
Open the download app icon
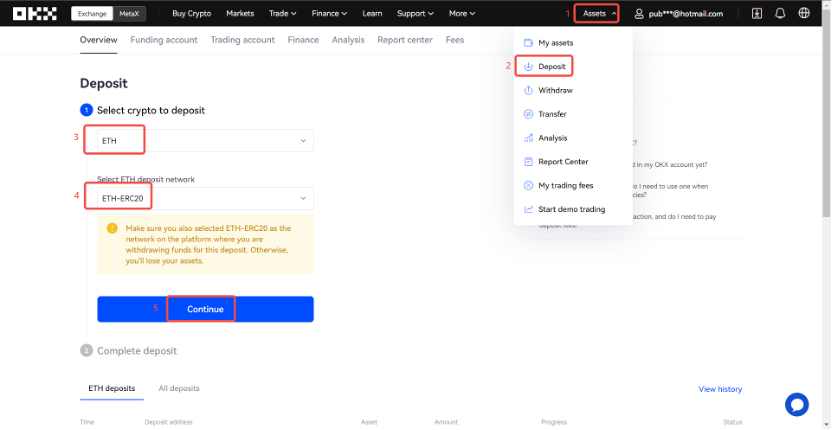coord(757,14)
